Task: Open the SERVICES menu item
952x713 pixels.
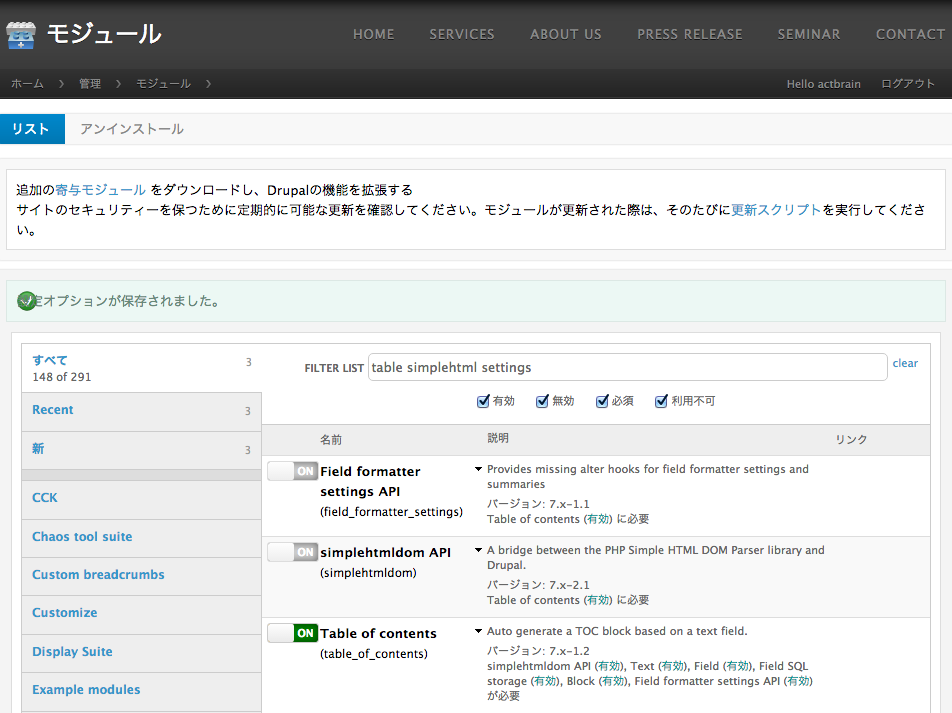Action: tap(462, 34)
